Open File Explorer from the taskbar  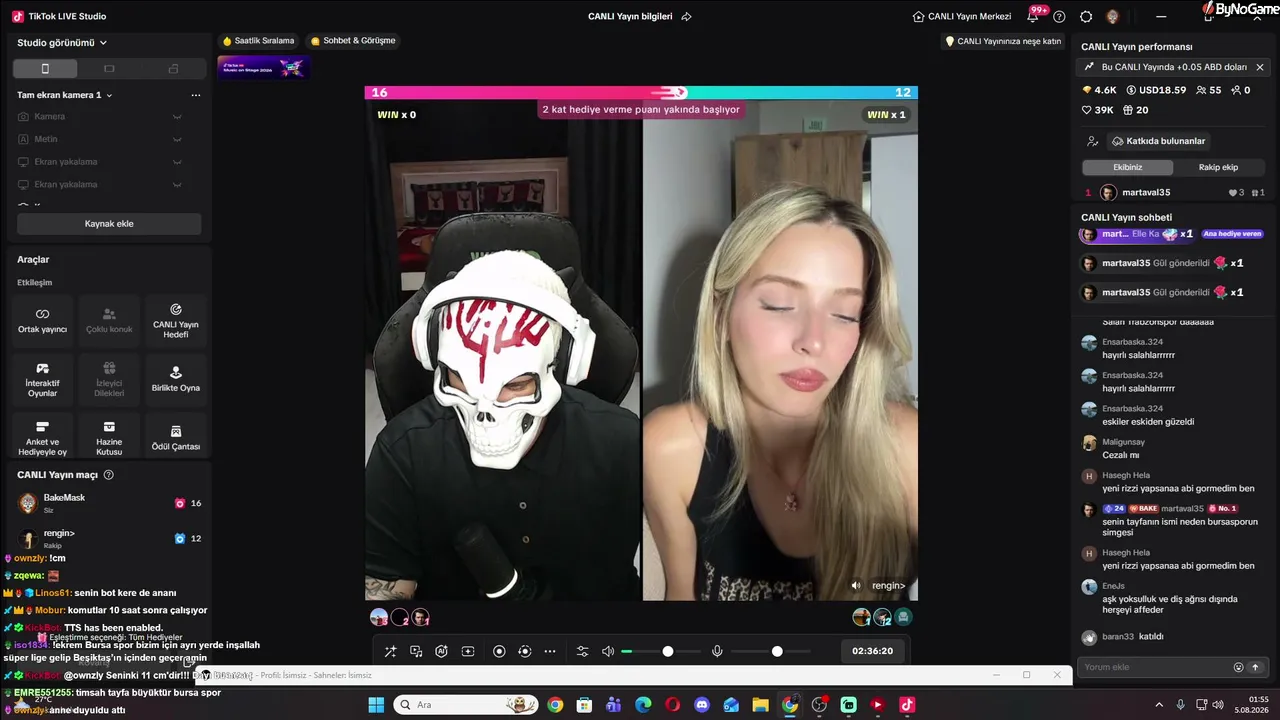[760, 705]
